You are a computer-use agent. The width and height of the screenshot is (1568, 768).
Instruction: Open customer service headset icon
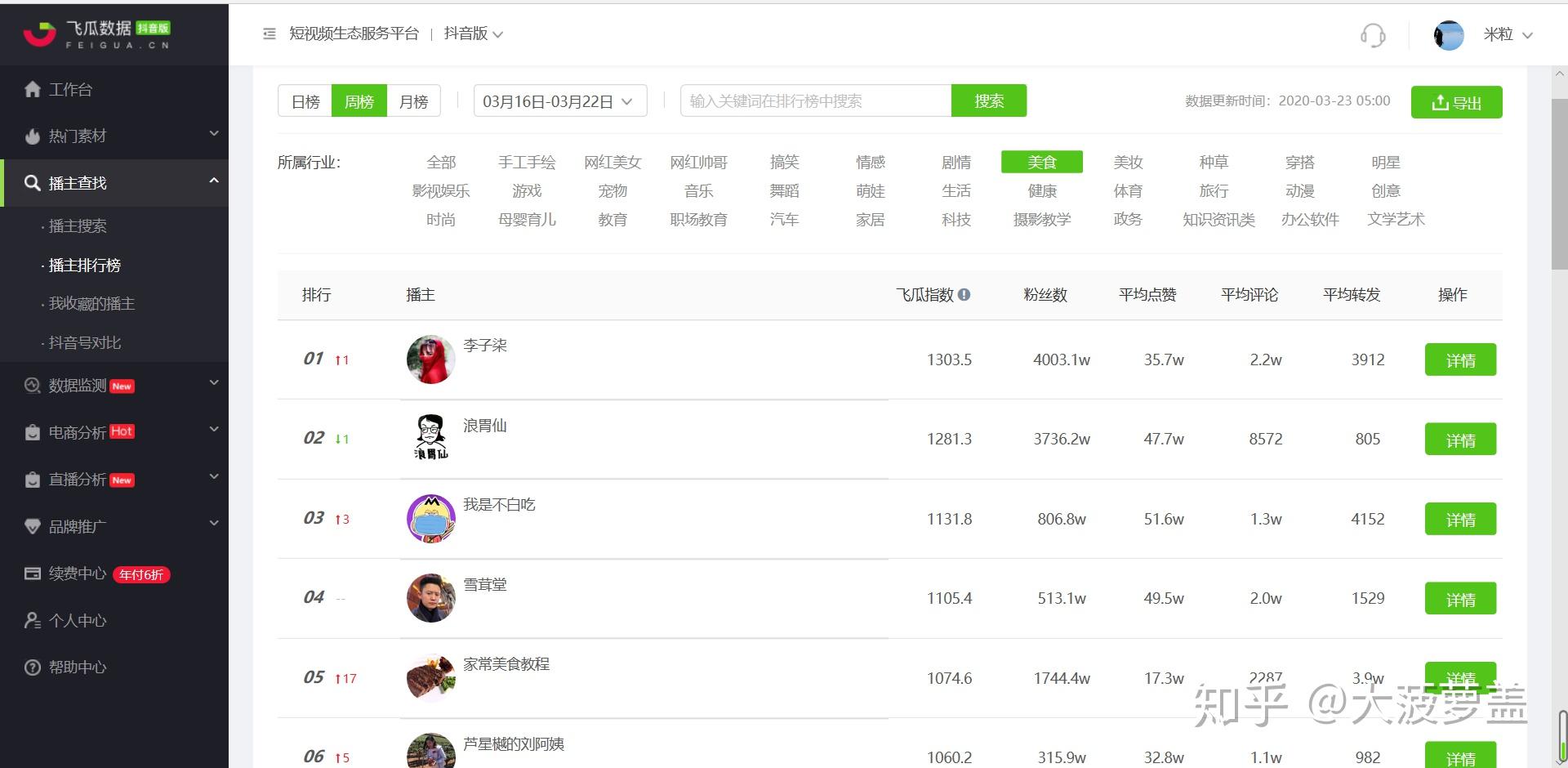click(x=1373, y=35)
